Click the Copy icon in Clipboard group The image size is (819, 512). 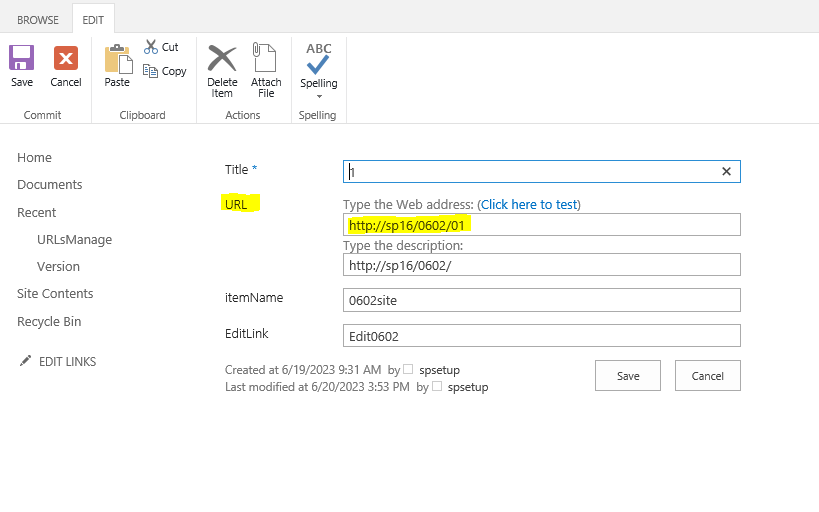(150, 71)
